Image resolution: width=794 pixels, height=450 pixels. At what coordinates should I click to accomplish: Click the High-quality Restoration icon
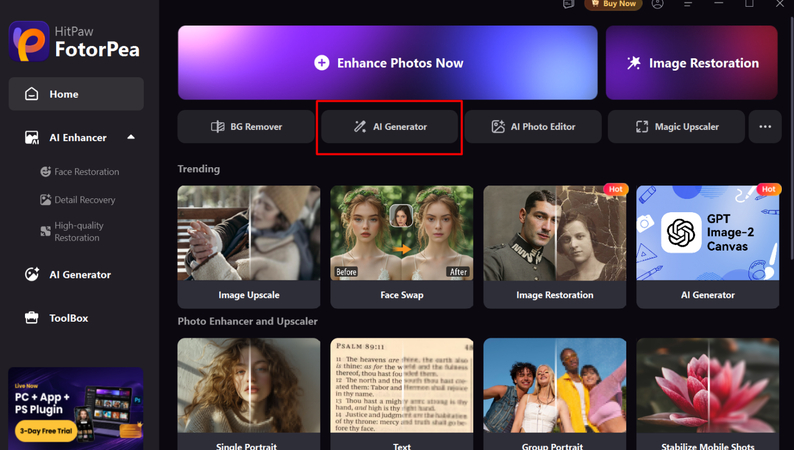click(46, 231)
